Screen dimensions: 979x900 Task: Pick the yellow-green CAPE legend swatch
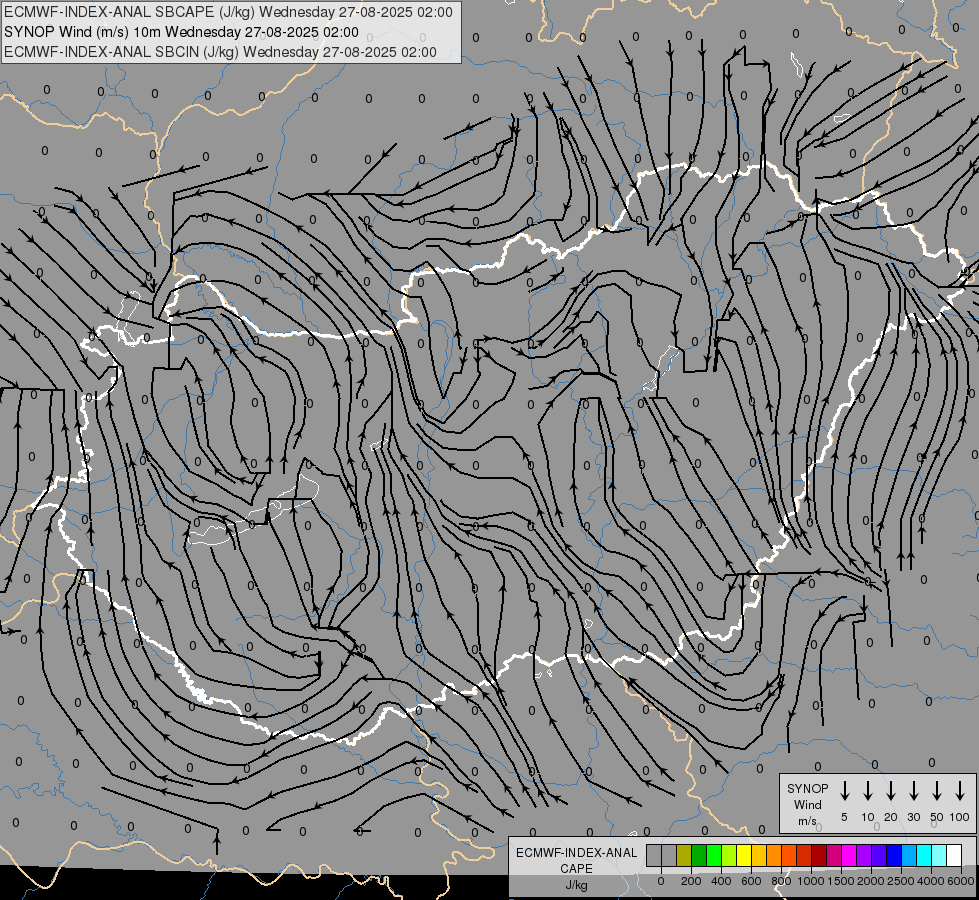tap(729, 855)
